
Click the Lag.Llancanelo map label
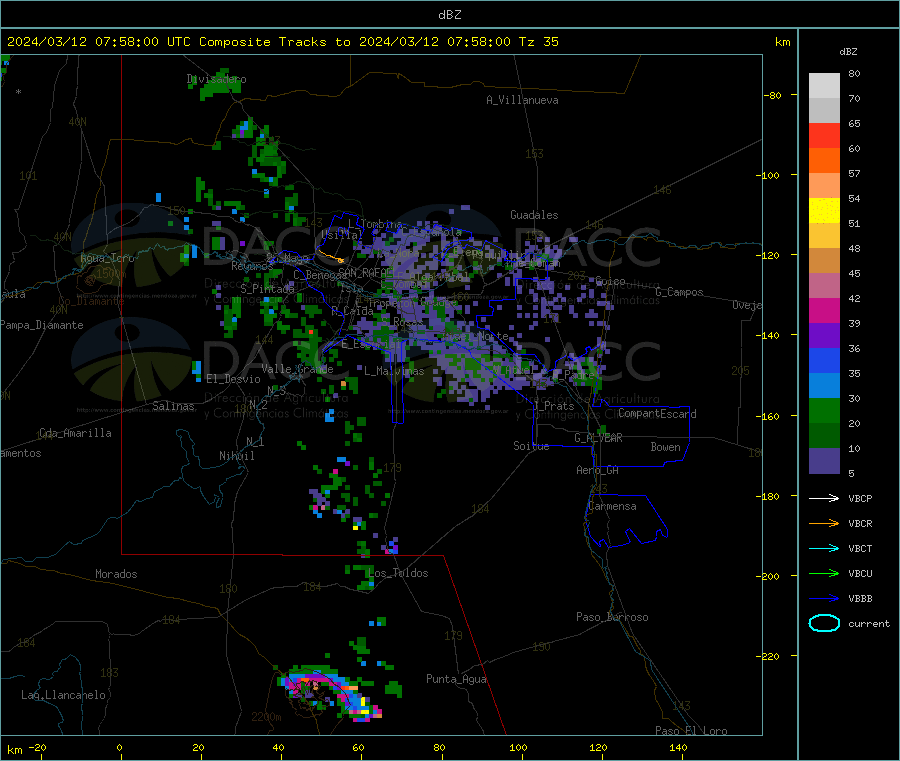tap(63, 695)
